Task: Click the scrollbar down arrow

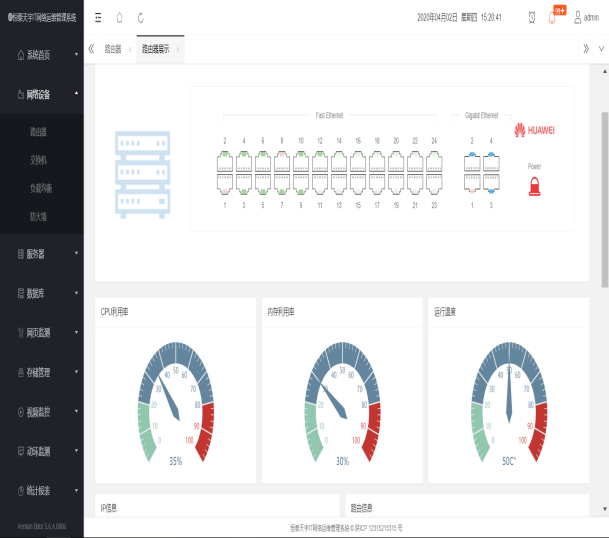Action: point(605,508)
